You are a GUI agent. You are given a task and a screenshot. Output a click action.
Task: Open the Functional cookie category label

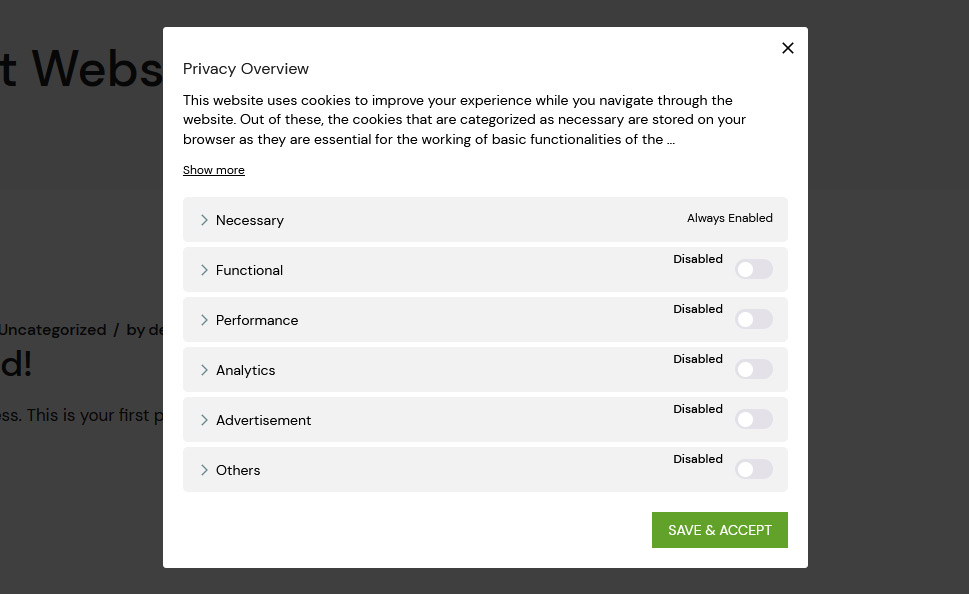pyautogui.click(x=249, y=270)
